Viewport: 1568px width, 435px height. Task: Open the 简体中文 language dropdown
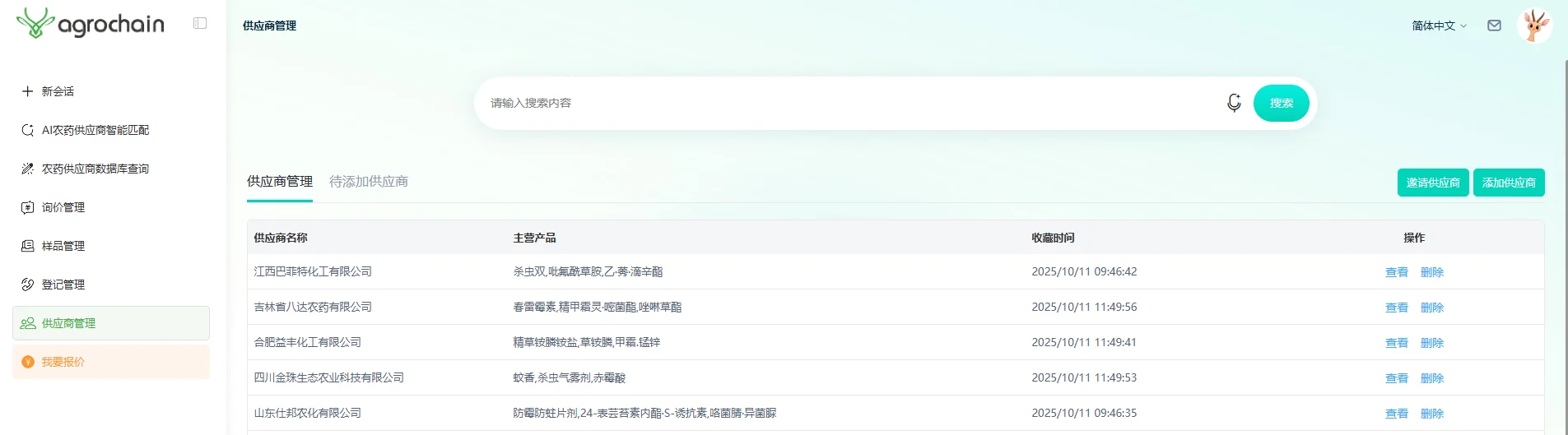[x=1440, y=25]
